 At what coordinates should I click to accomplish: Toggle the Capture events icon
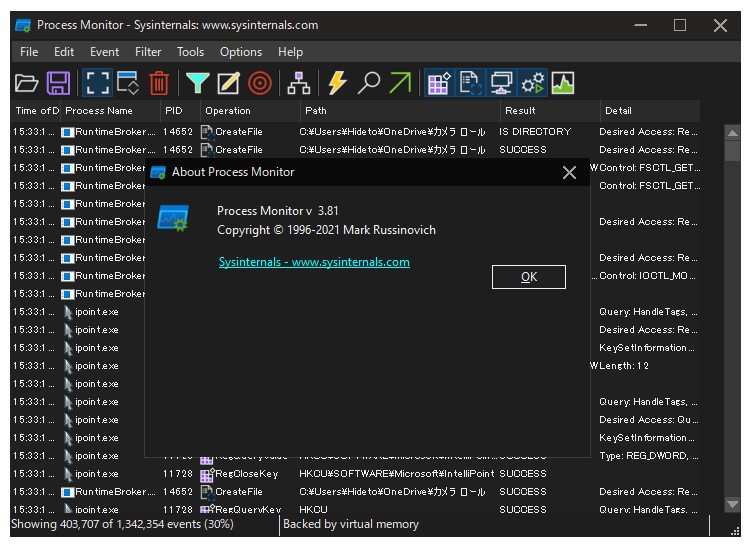97,83
